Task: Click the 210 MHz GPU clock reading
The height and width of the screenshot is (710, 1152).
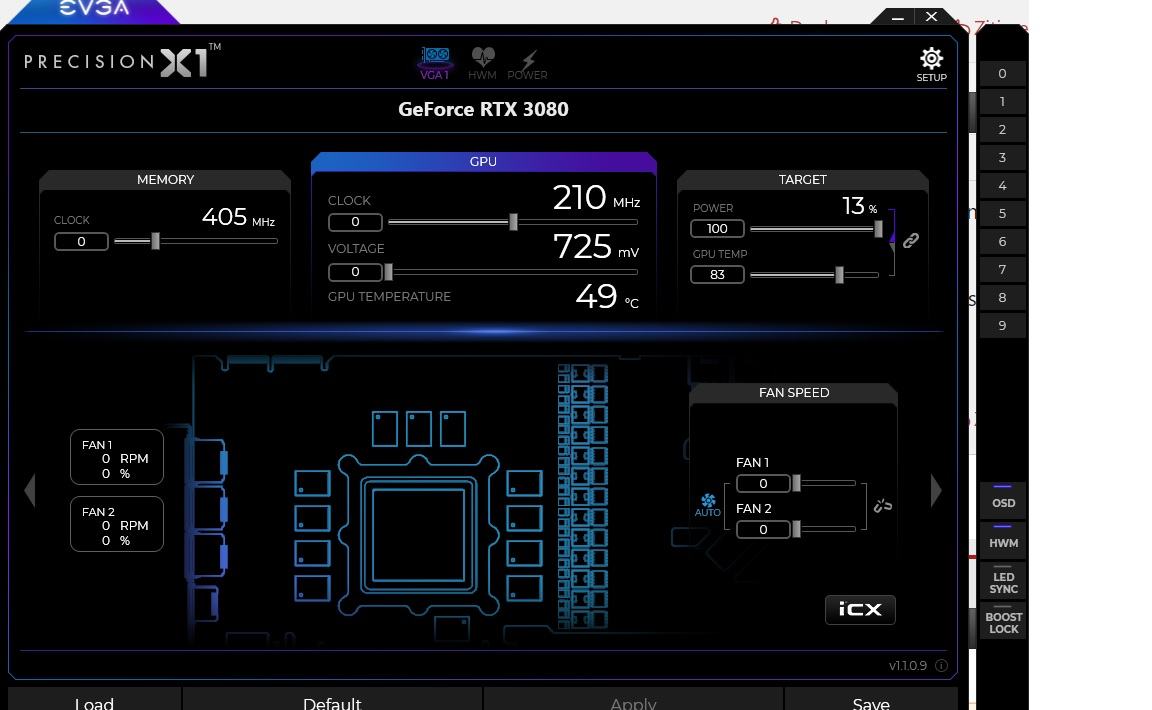Action: (x=596, y=197)
